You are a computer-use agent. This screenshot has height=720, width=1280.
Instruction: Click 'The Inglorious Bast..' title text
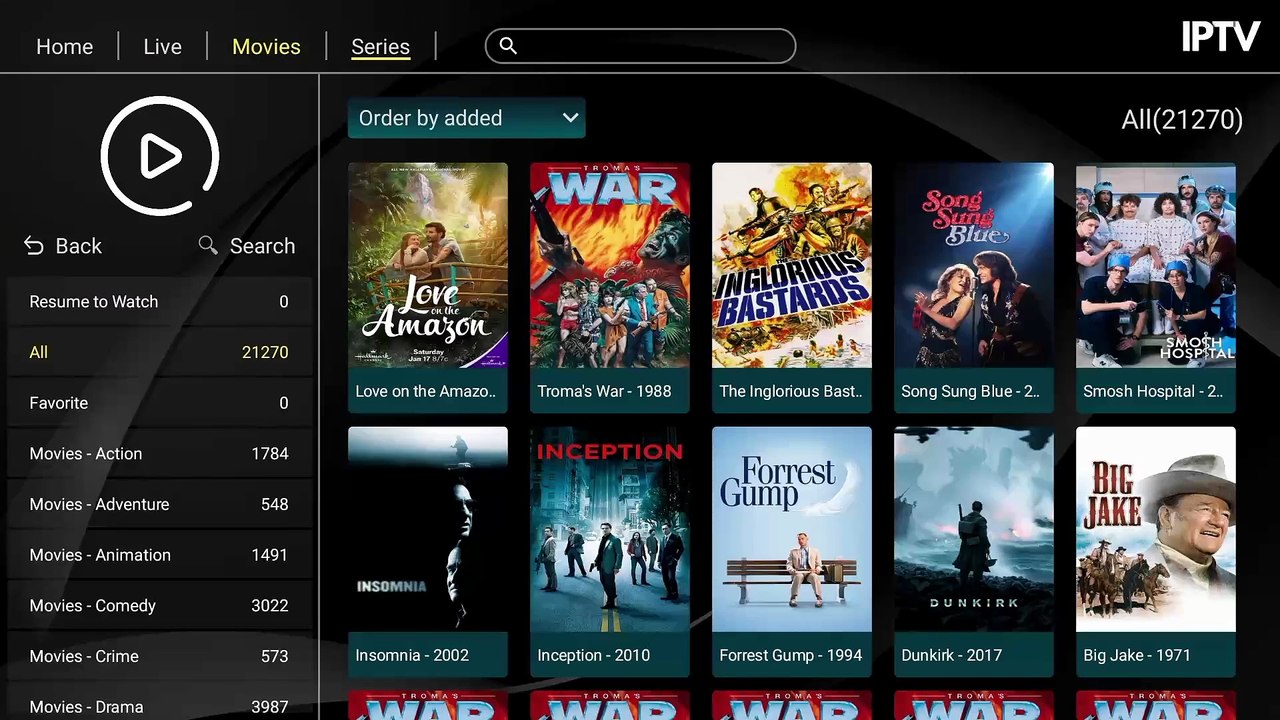pyautogui.click(x=791, y=391)
